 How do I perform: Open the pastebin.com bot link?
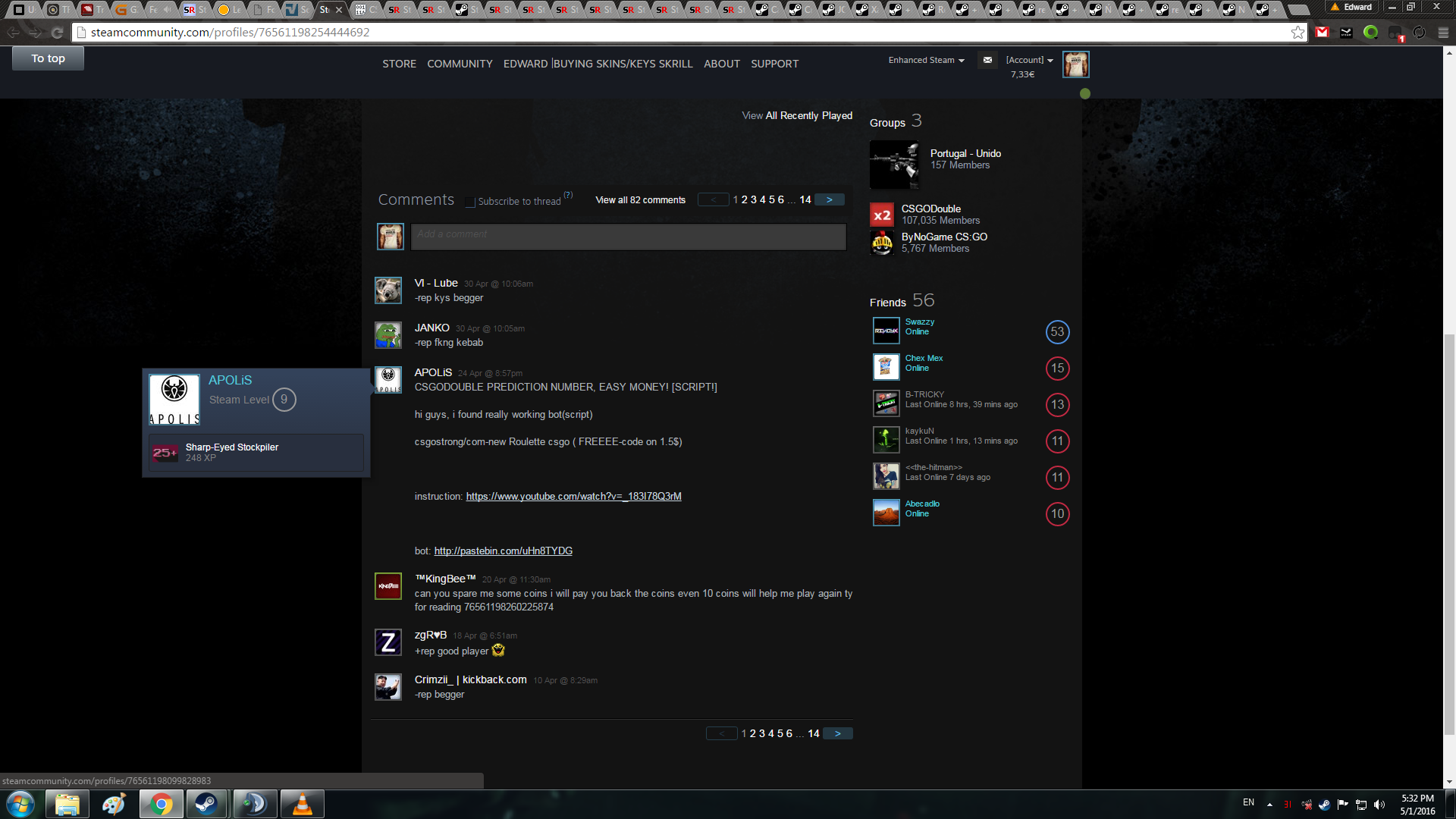[503, 551]
